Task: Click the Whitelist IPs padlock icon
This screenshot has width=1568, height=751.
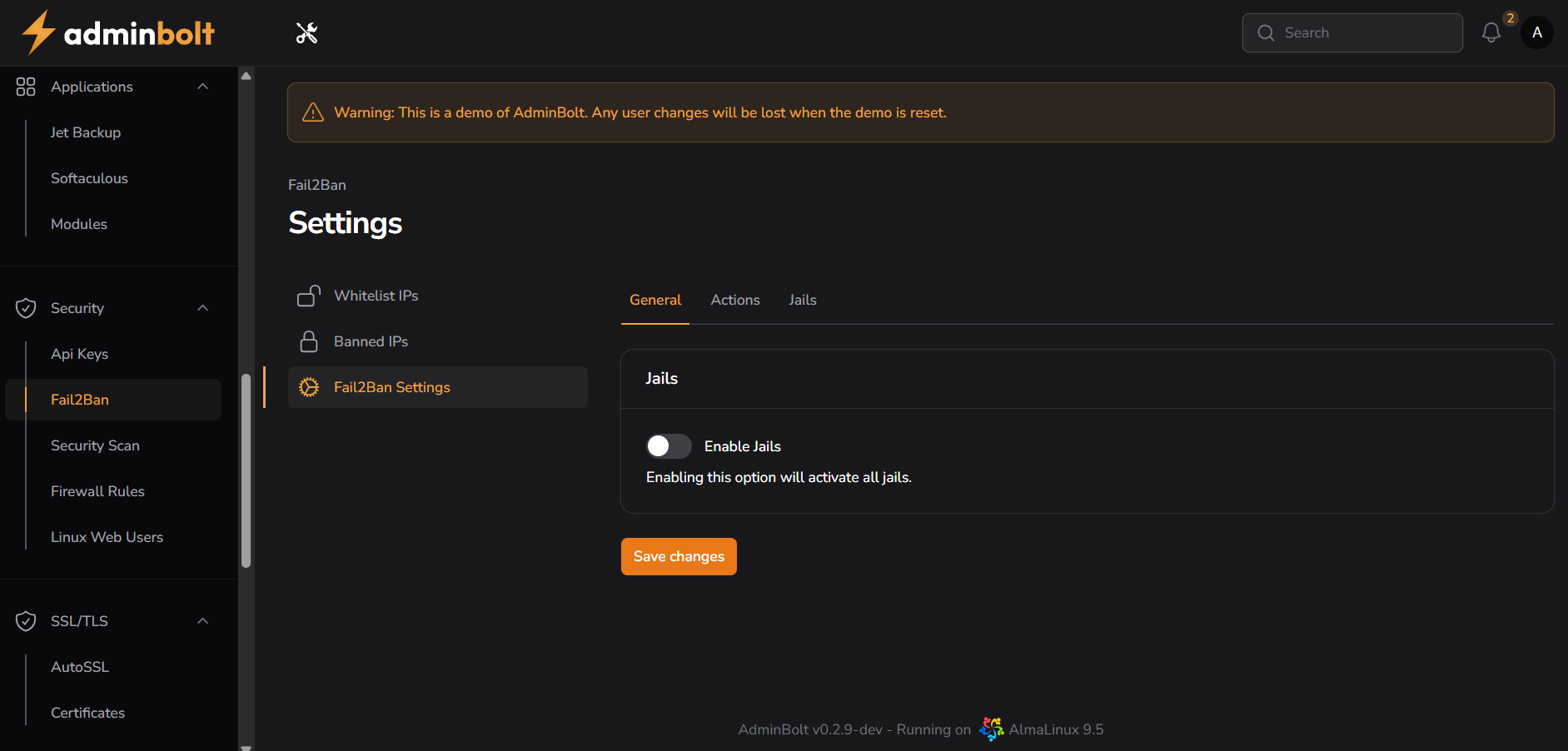Action: (309, 295)
